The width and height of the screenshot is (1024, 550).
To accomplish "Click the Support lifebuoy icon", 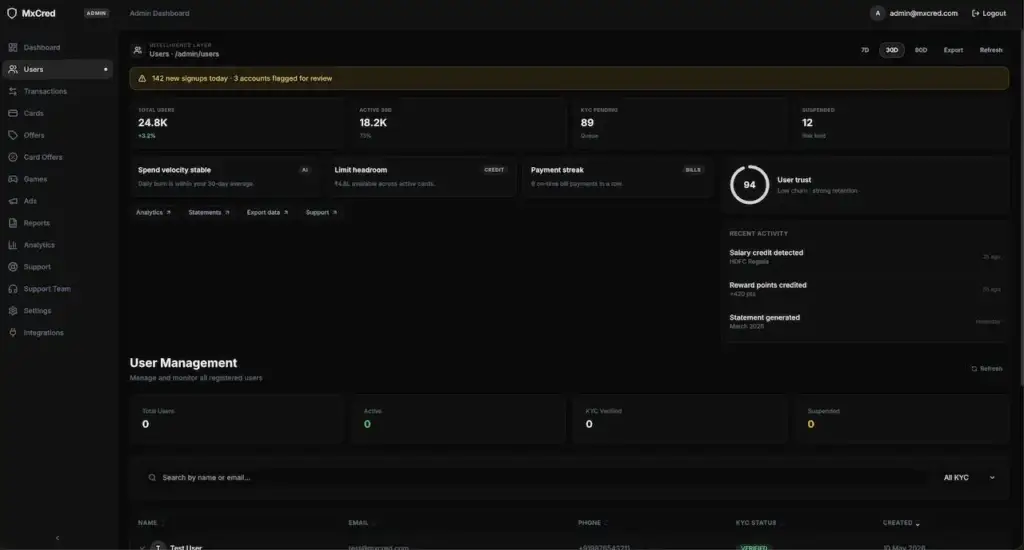I will tap(12, 267).
